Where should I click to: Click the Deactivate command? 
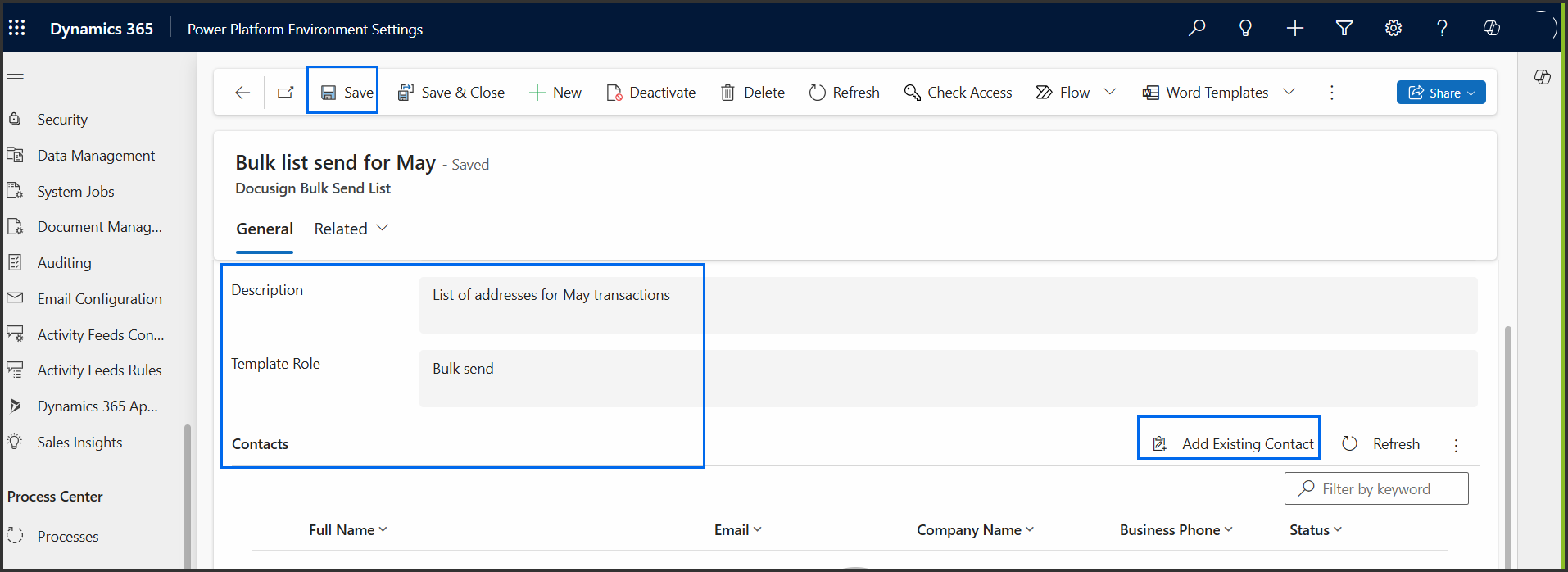pyautogui.click(x=651, y=93)
